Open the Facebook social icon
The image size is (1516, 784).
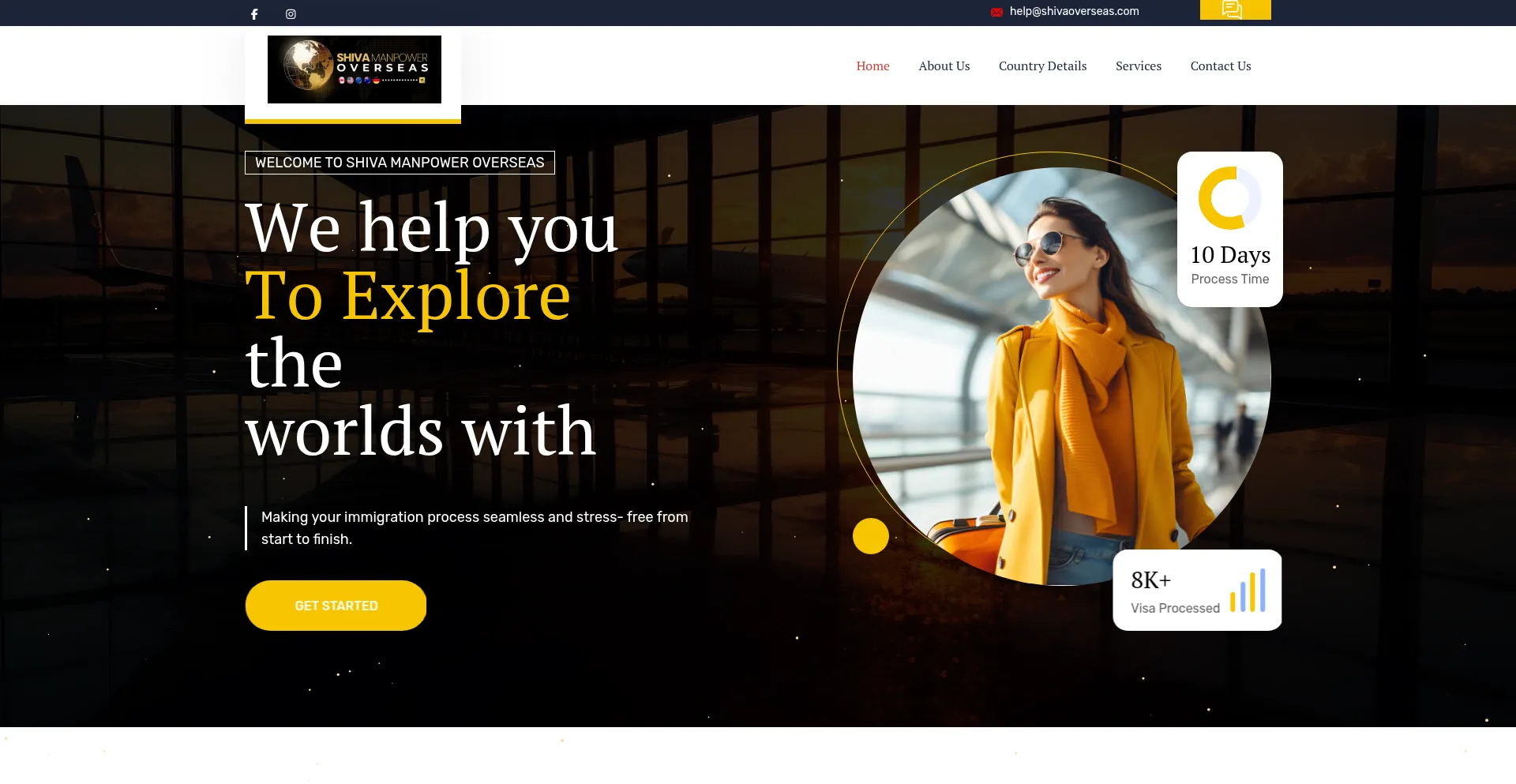tap(254, 14)
